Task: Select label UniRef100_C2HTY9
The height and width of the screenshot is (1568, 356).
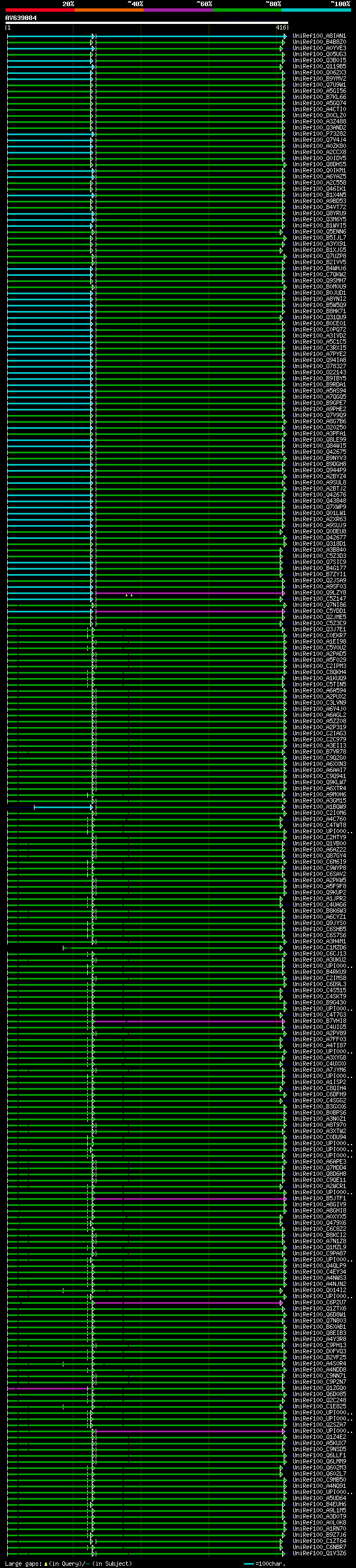Action: coord(319,838)
